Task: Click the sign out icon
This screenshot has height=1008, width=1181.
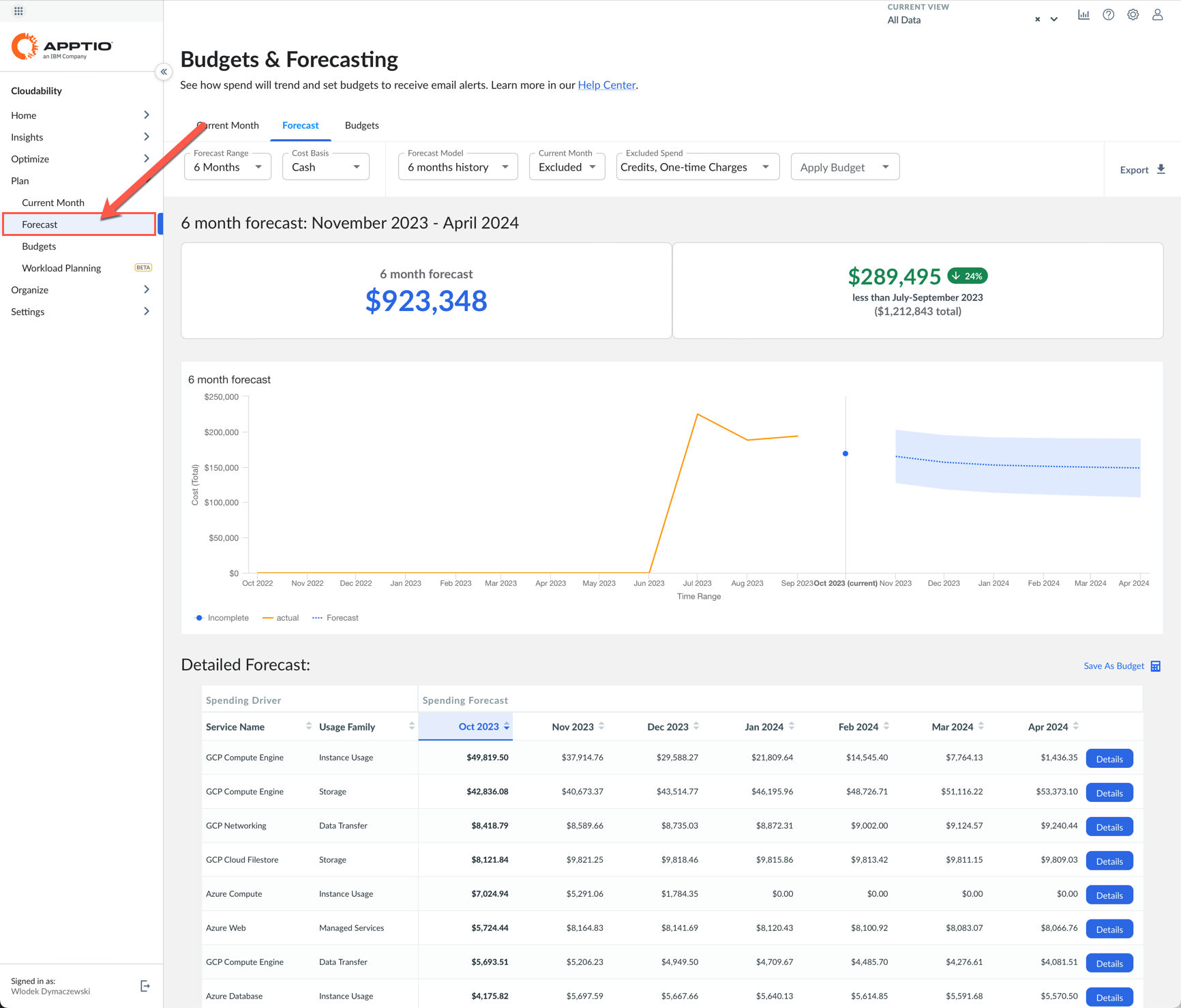Action: [145, 986]
